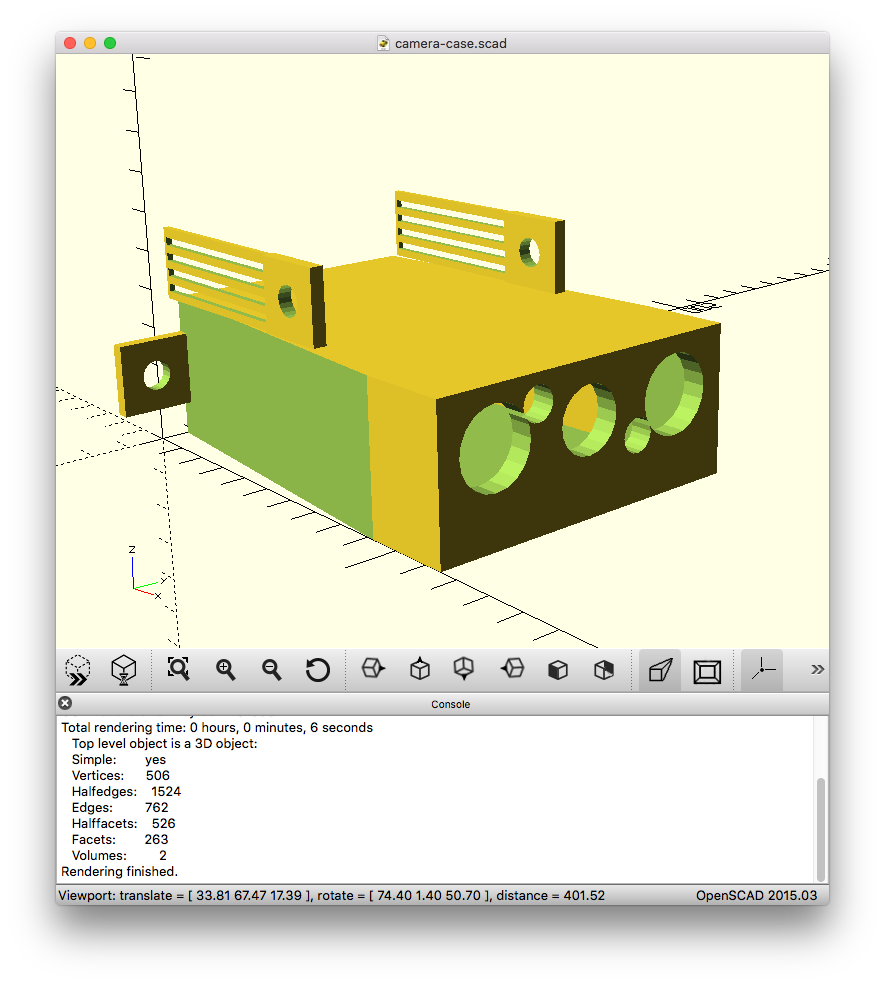Viewport: 885px width, 985px height.
Task: Toggle Orthogonal projection mode
Action: click(x=707, y=669)
